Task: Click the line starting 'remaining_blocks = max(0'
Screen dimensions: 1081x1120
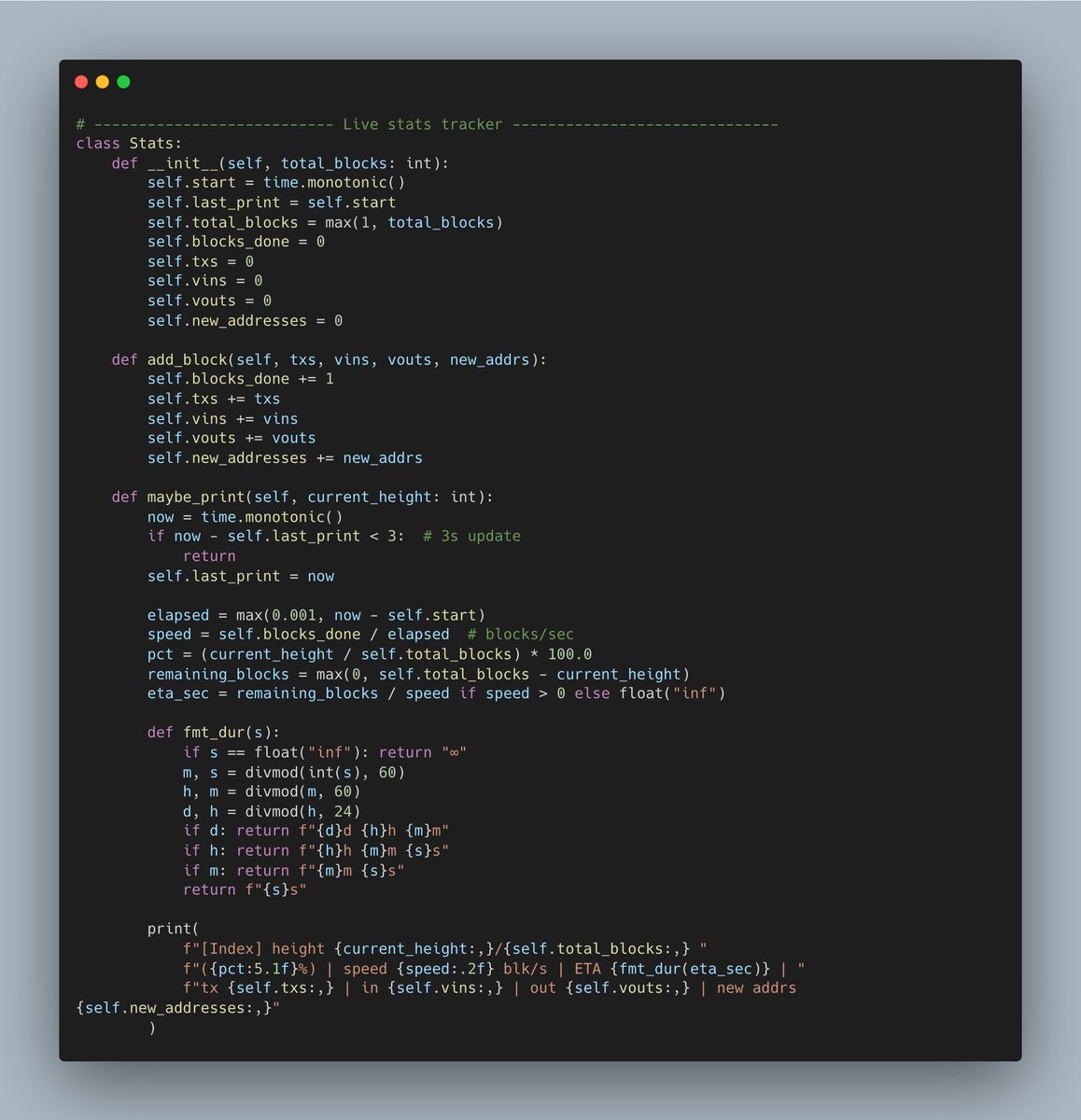Action: (x=418, y=674)
